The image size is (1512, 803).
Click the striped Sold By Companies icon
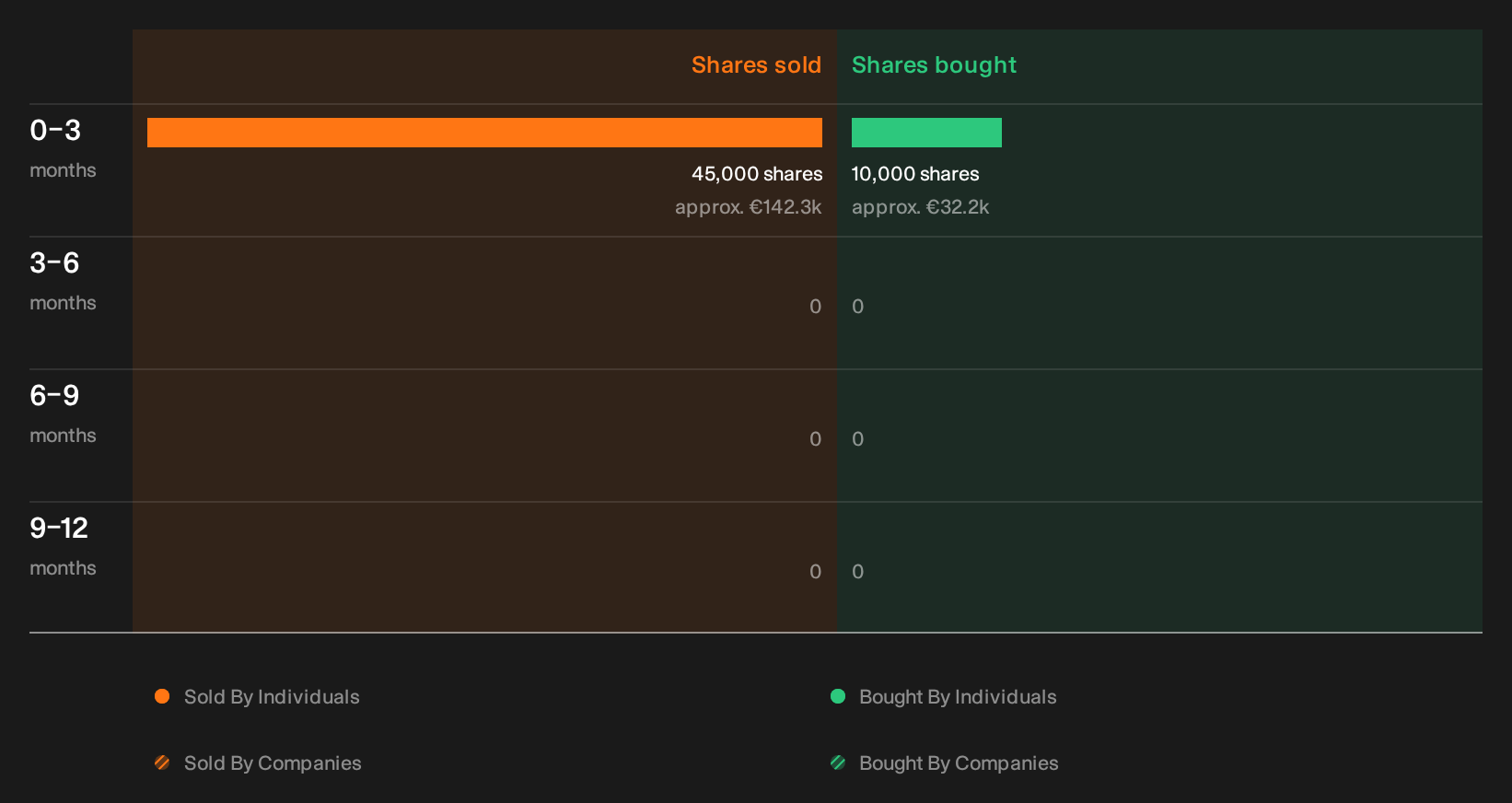click(162, 762)
